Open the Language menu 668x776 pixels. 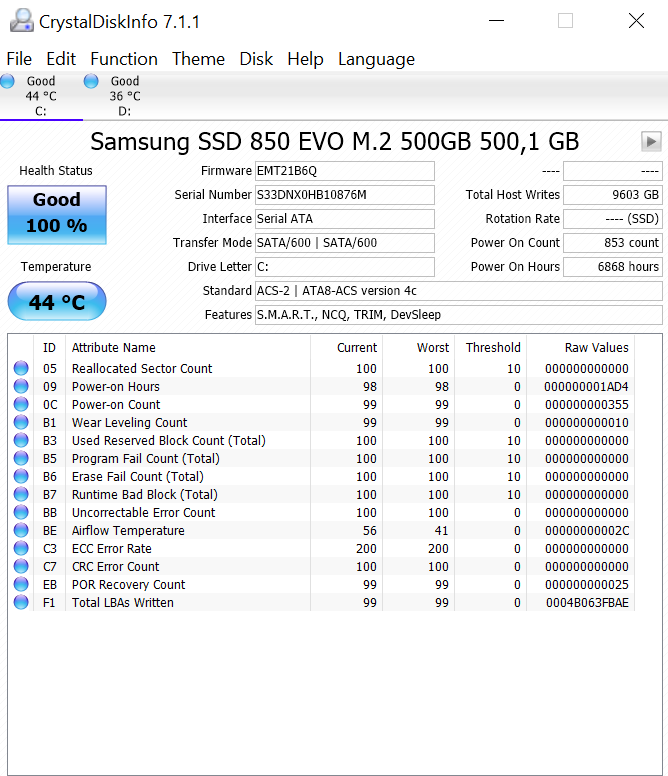(377, 59)
